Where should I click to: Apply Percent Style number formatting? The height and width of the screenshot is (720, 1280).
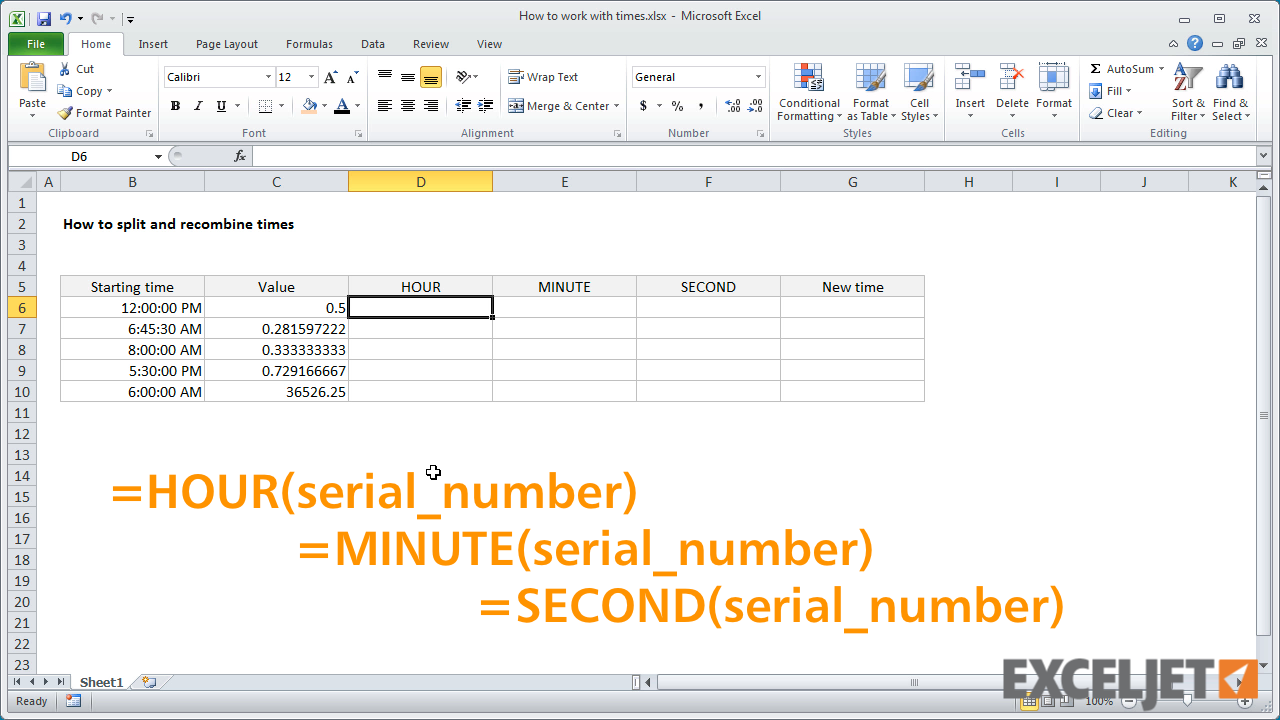click(x=677, y=105)
